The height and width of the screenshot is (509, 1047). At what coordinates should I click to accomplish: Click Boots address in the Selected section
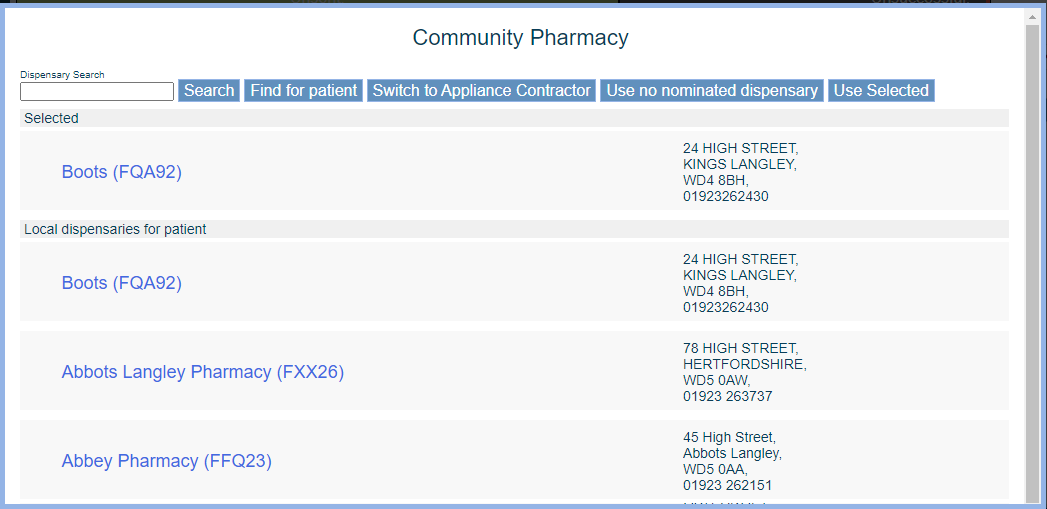click(740, 172)
